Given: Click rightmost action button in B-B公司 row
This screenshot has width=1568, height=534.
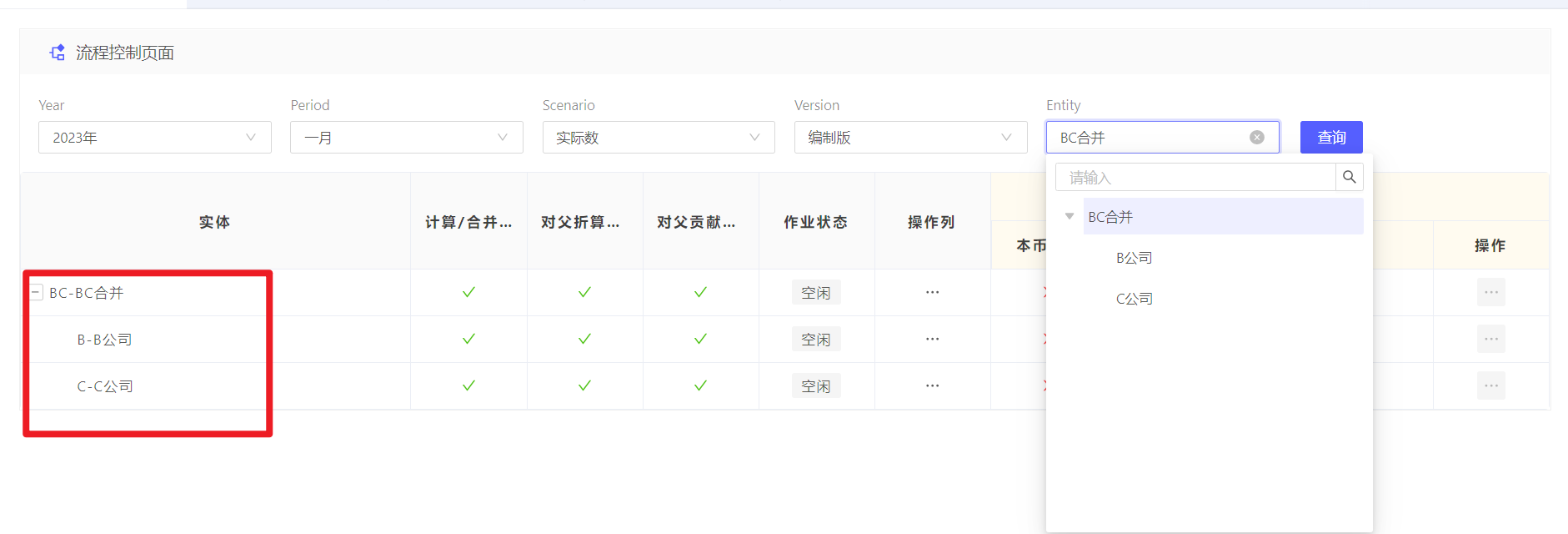Looking at the screenshot, I should 1490,340.
